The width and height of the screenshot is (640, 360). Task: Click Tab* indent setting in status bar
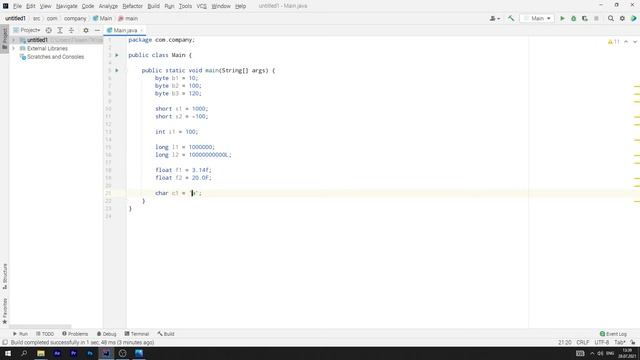(x=619, y=342)
